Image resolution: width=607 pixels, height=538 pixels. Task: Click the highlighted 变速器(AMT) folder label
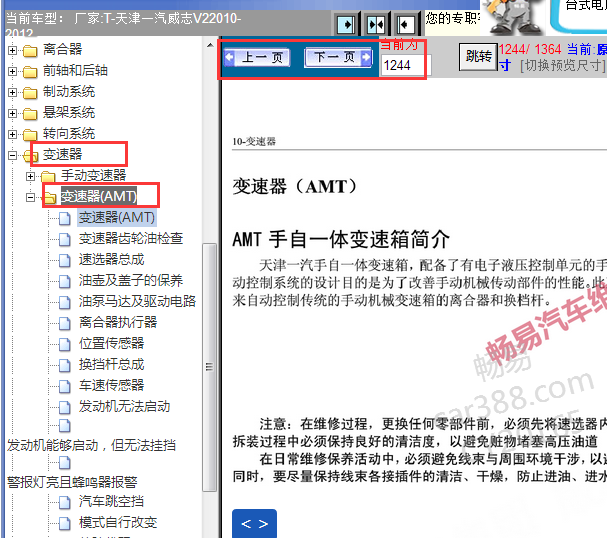point(99,196)
